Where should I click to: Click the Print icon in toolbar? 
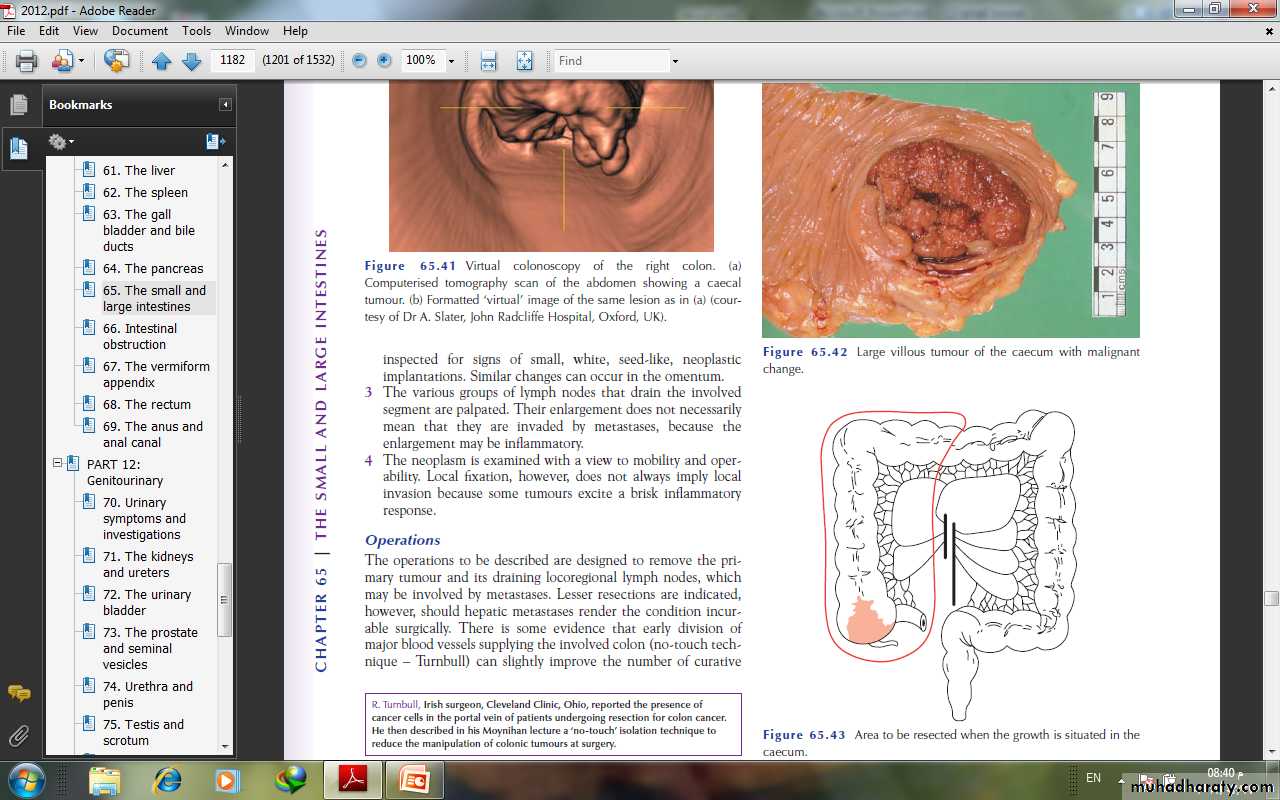(x=27, y=61)
